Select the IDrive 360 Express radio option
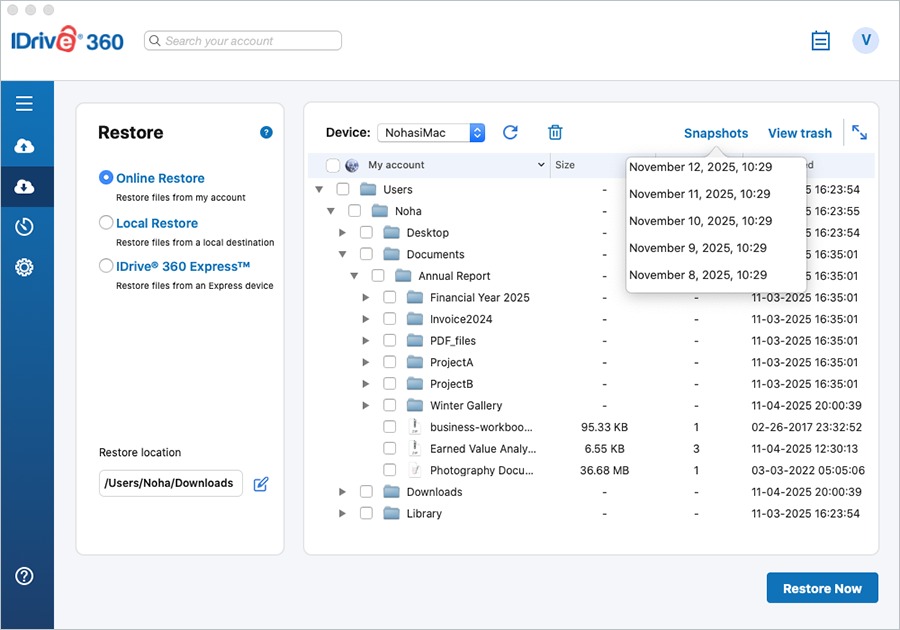900x630 pixels. click(x=106, y=266)
